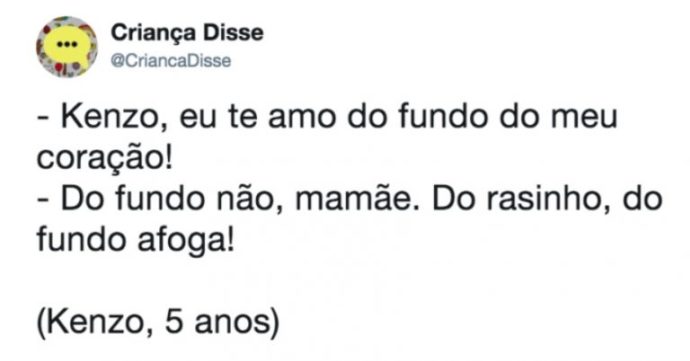The image size is (690, 361).
Task: Visit the @CriancaDisse handle link
Action: (x=171, y=61)
